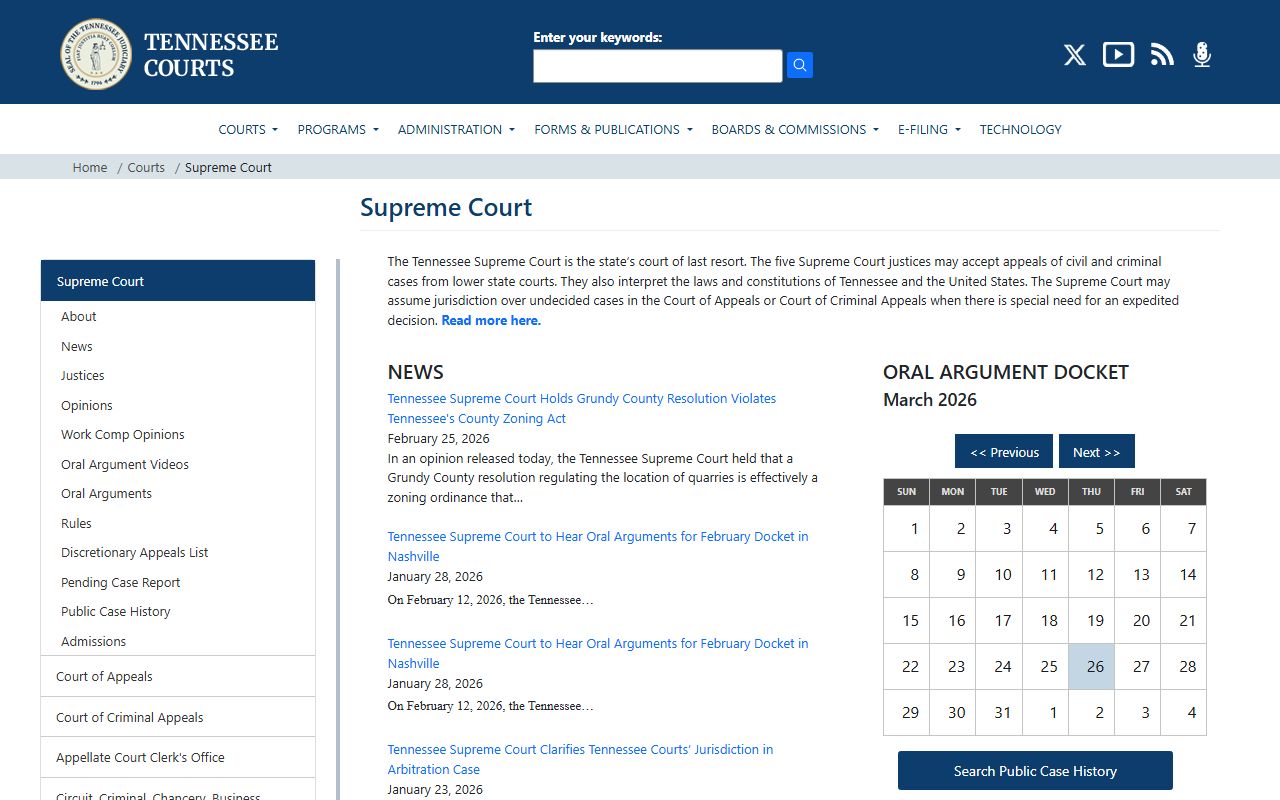Open the X (Twitter) social icon
This screenshot has width=1280, height=800.
click(1075, 55)
